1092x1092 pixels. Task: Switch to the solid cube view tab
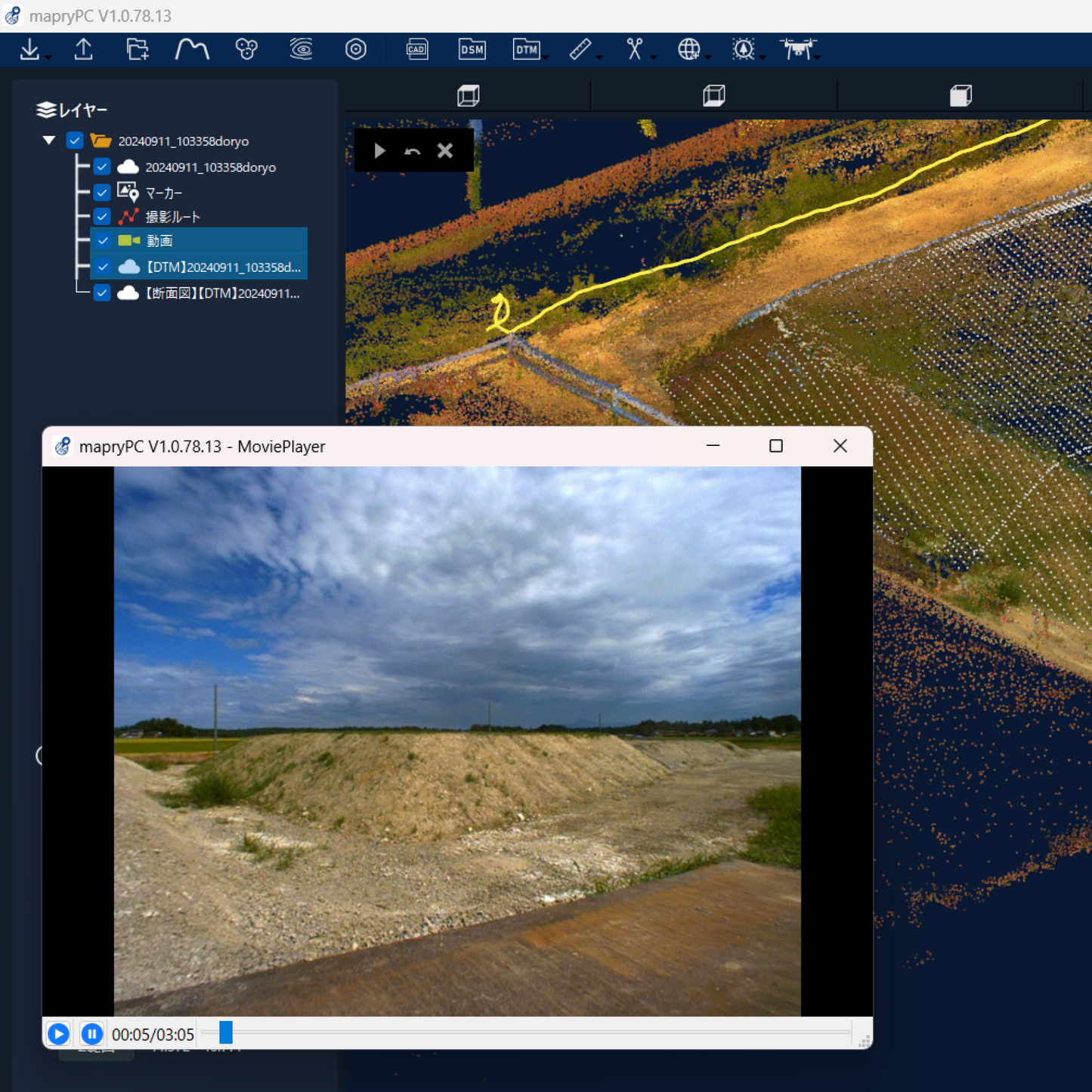pyautogui.click(x=961, y=96)
